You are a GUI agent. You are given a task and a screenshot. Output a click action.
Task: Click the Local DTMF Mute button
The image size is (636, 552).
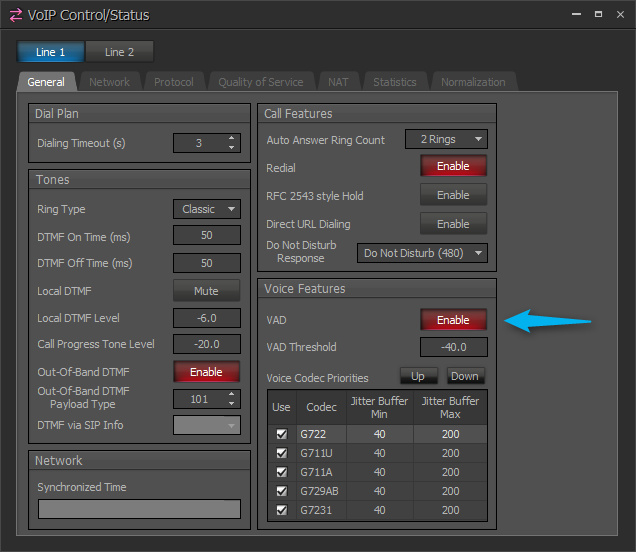[x=206, y=291]
